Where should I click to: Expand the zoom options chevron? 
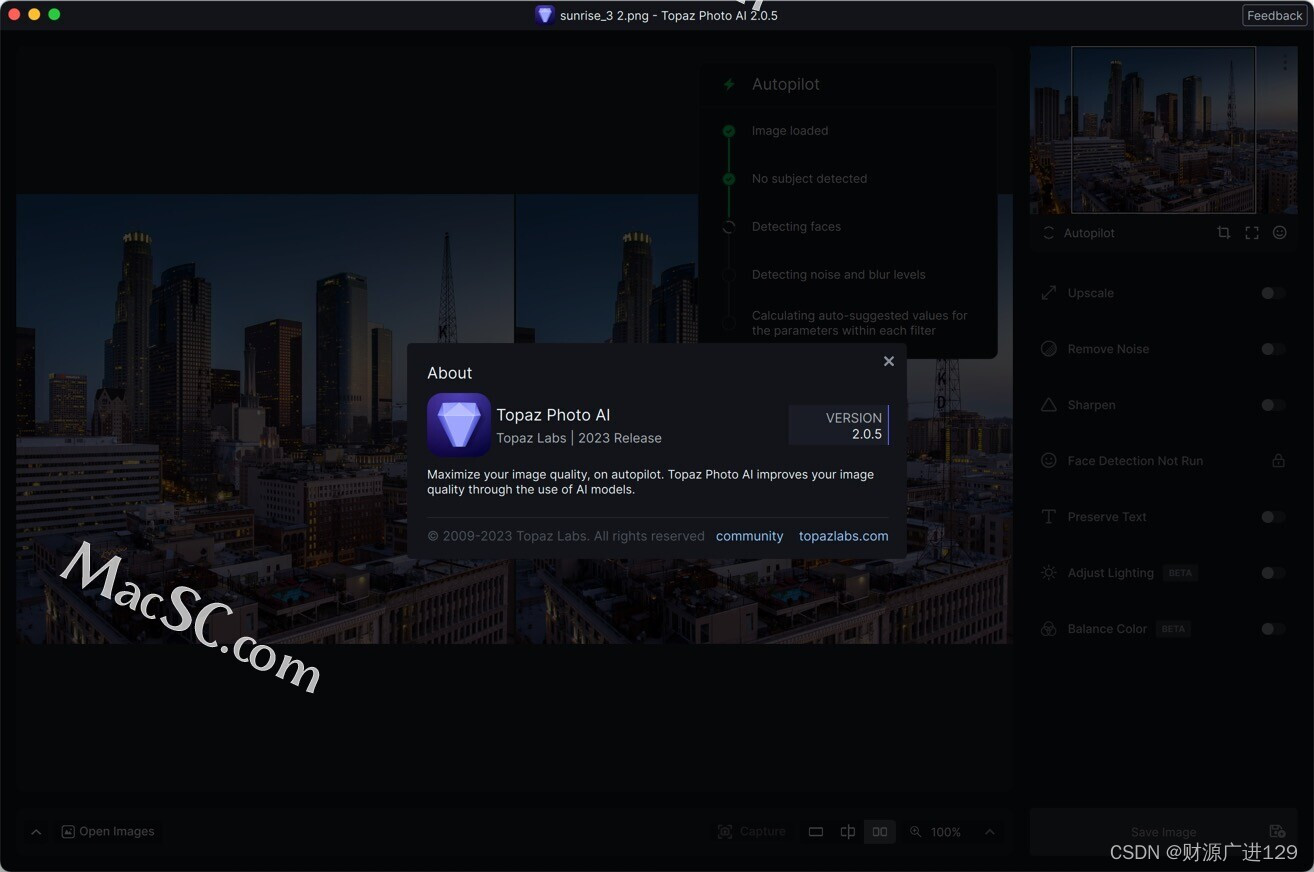pyautogui.click(x=990, y=832)
